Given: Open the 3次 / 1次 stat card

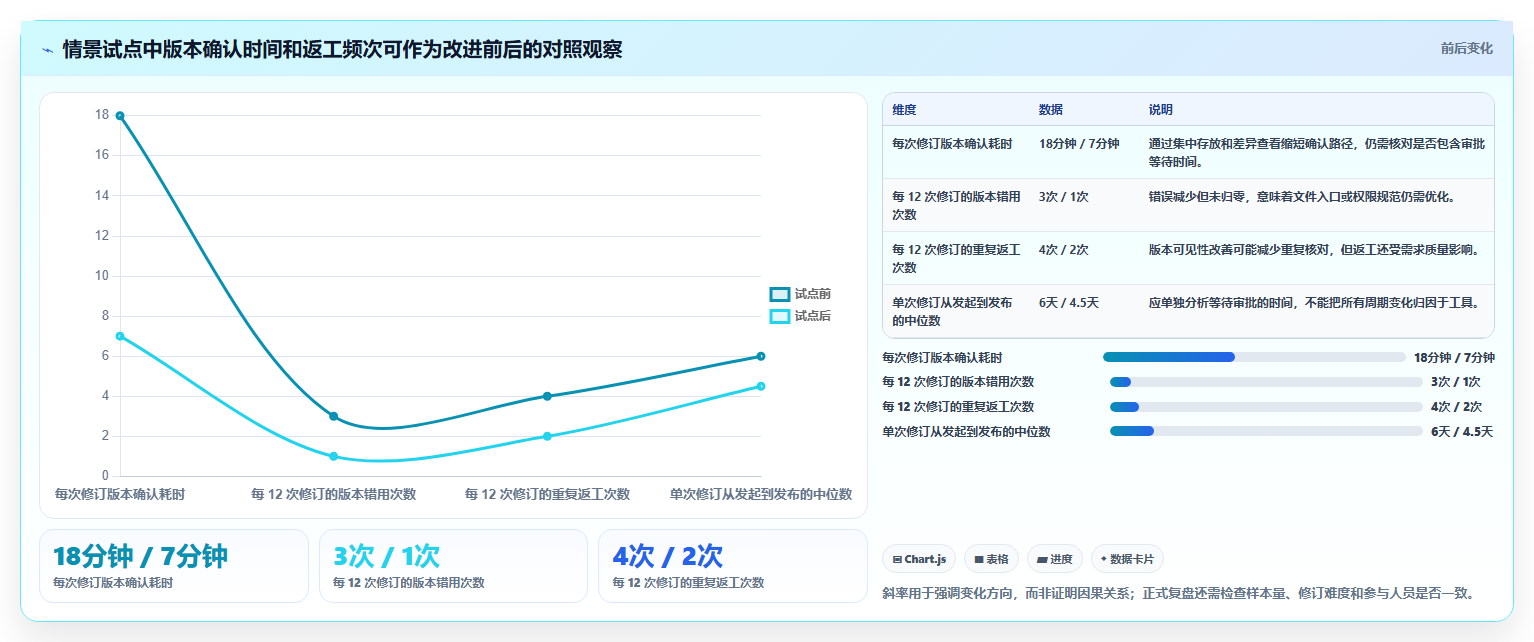Looking at the screenshot, I should pyautogui.click(x=453, y=566).
